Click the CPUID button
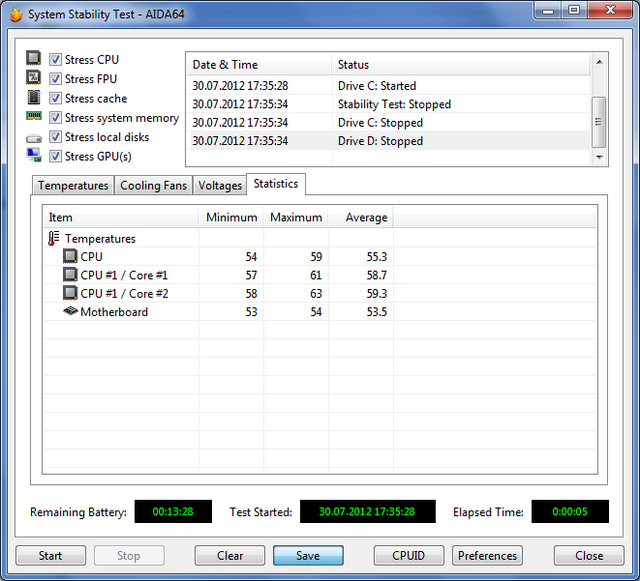 (x=409, y=556)
